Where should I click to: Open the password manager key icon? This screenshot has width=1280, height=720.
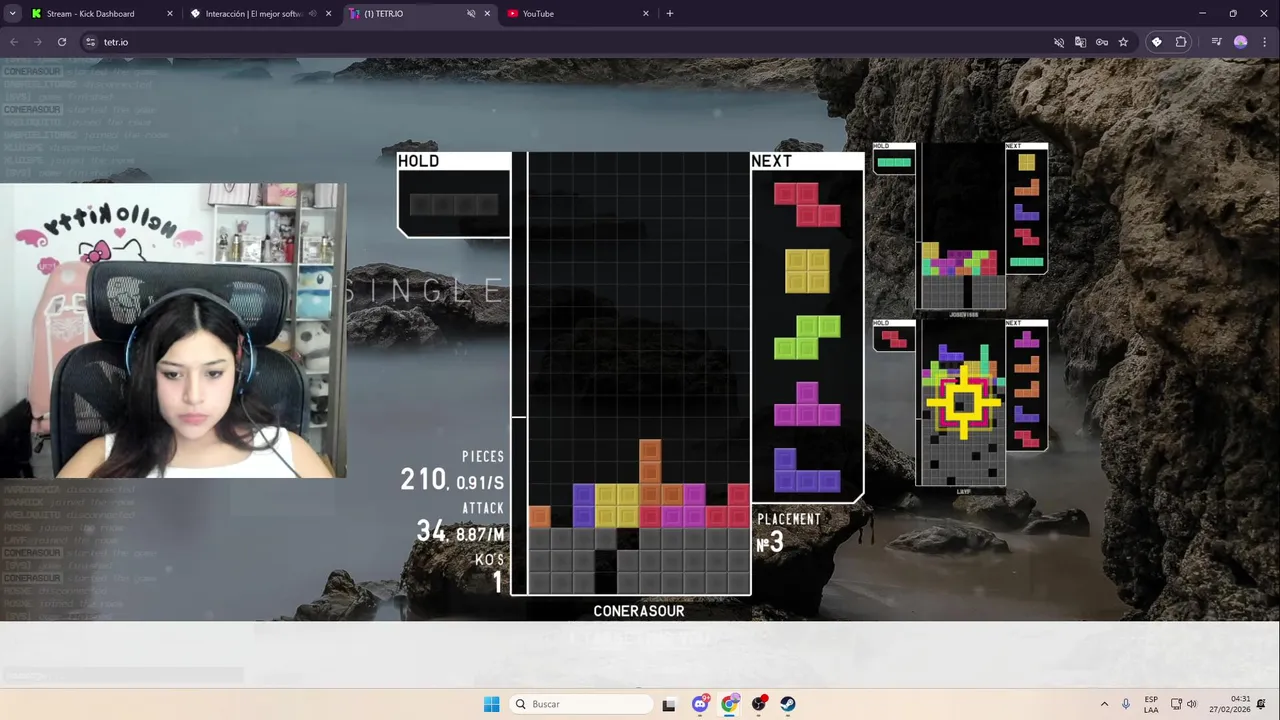click(x=1102, y=42)
